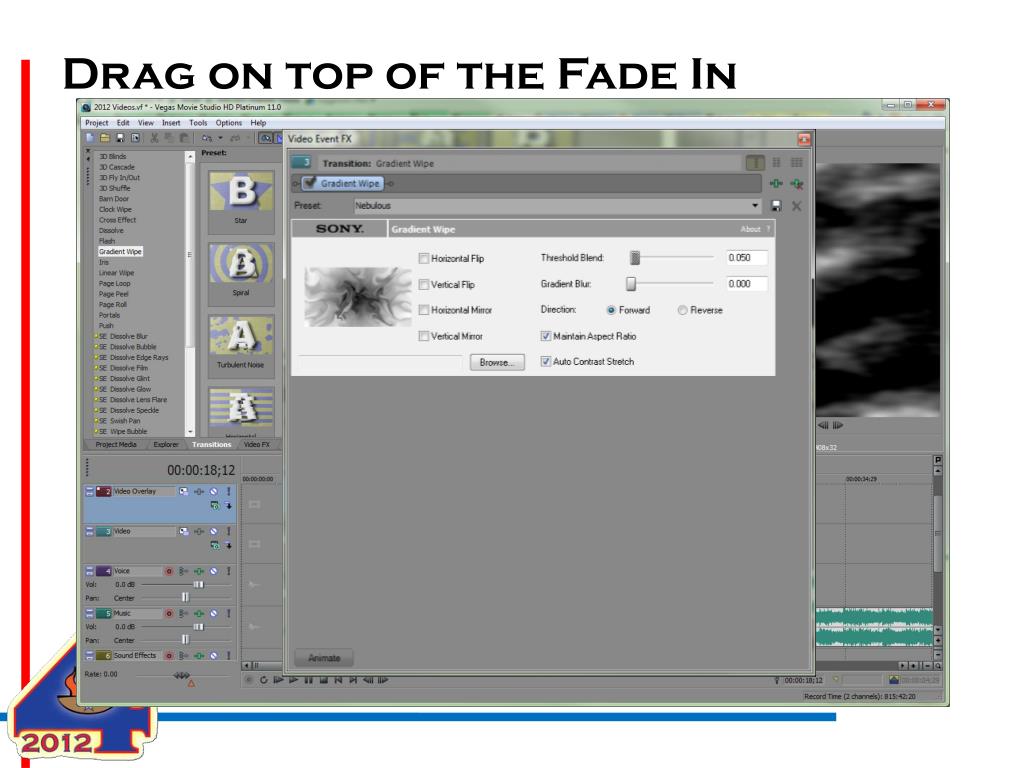1024x768 pixels.
Task: Open the Project menu
Action: pos(97,123)
